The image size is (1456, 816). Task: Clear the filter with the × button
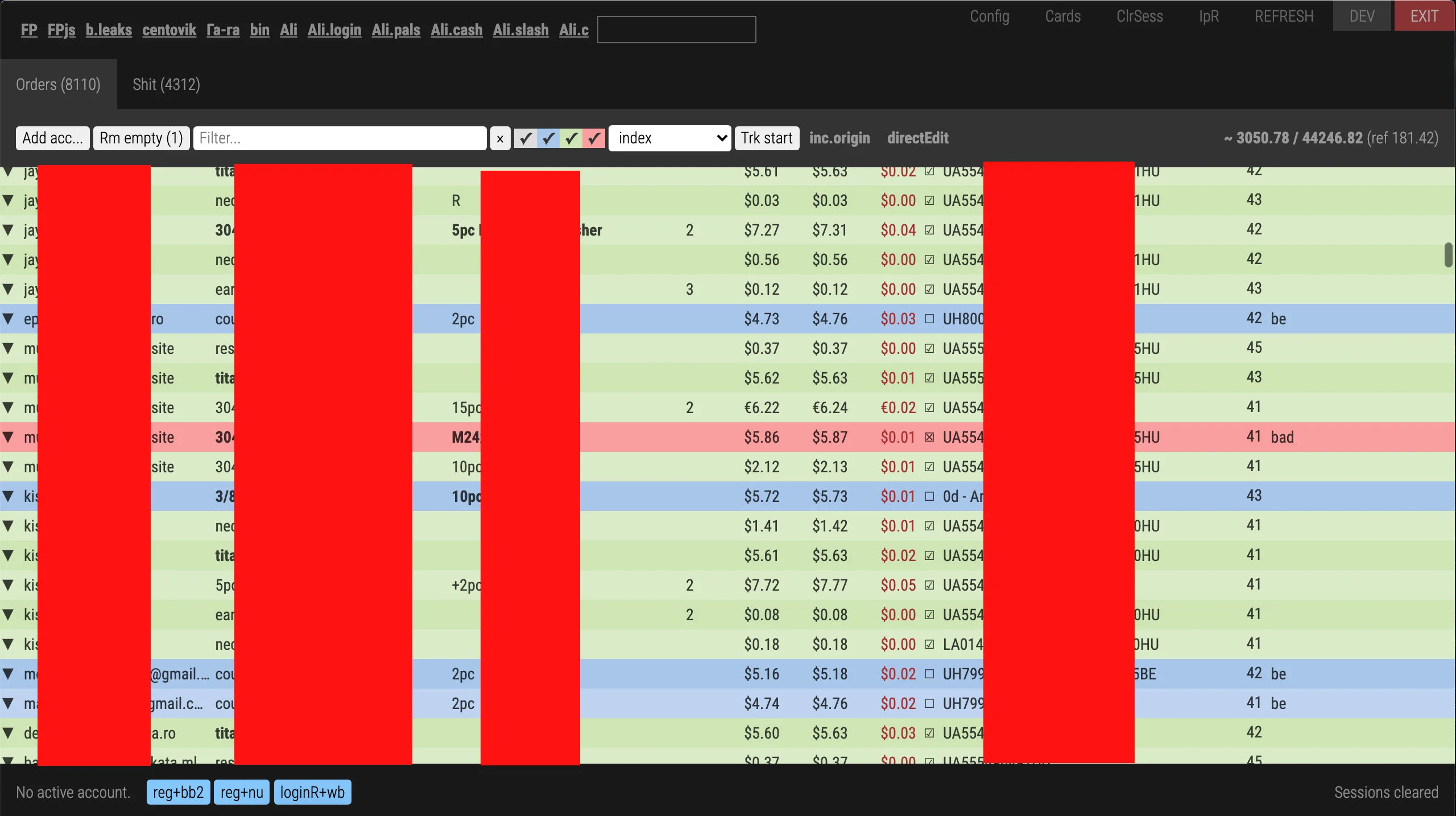point(500,138)
